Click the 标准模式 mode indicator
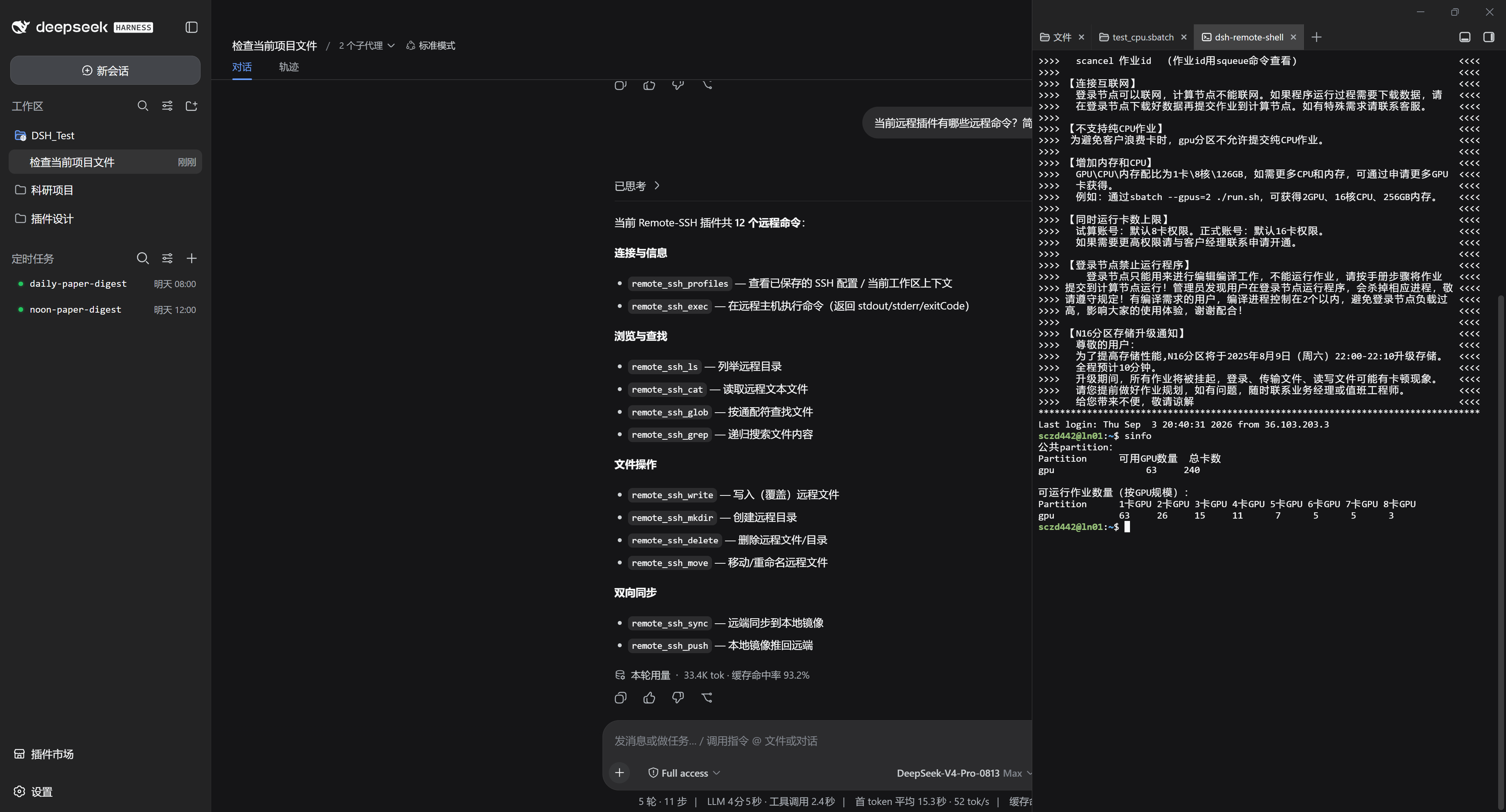 pos(431,46)
